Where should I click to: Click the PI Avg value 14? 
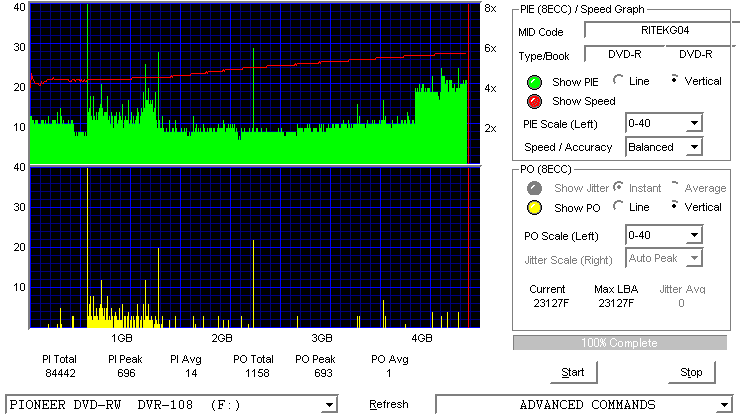tap(191, 373)
